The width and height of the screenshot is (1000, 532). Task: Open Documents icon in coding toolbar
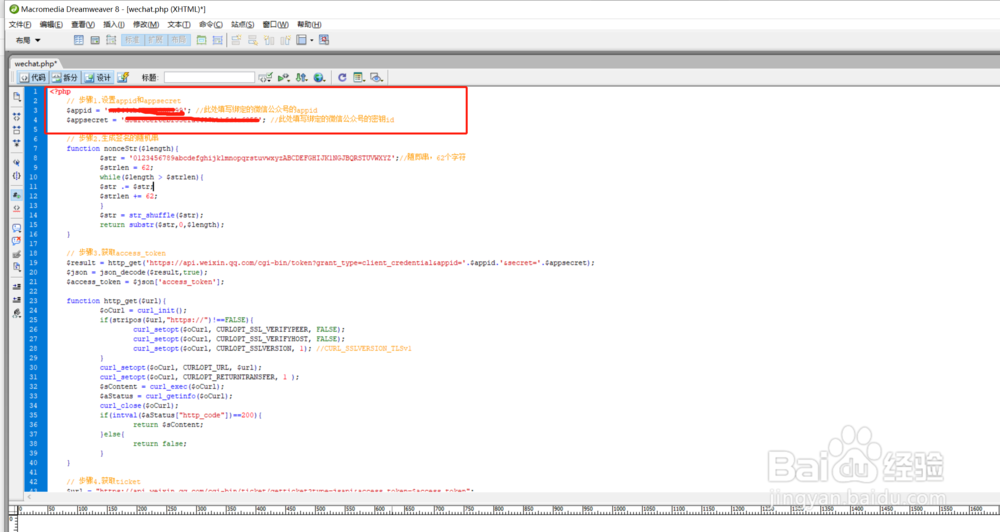(x=17, y=96)
